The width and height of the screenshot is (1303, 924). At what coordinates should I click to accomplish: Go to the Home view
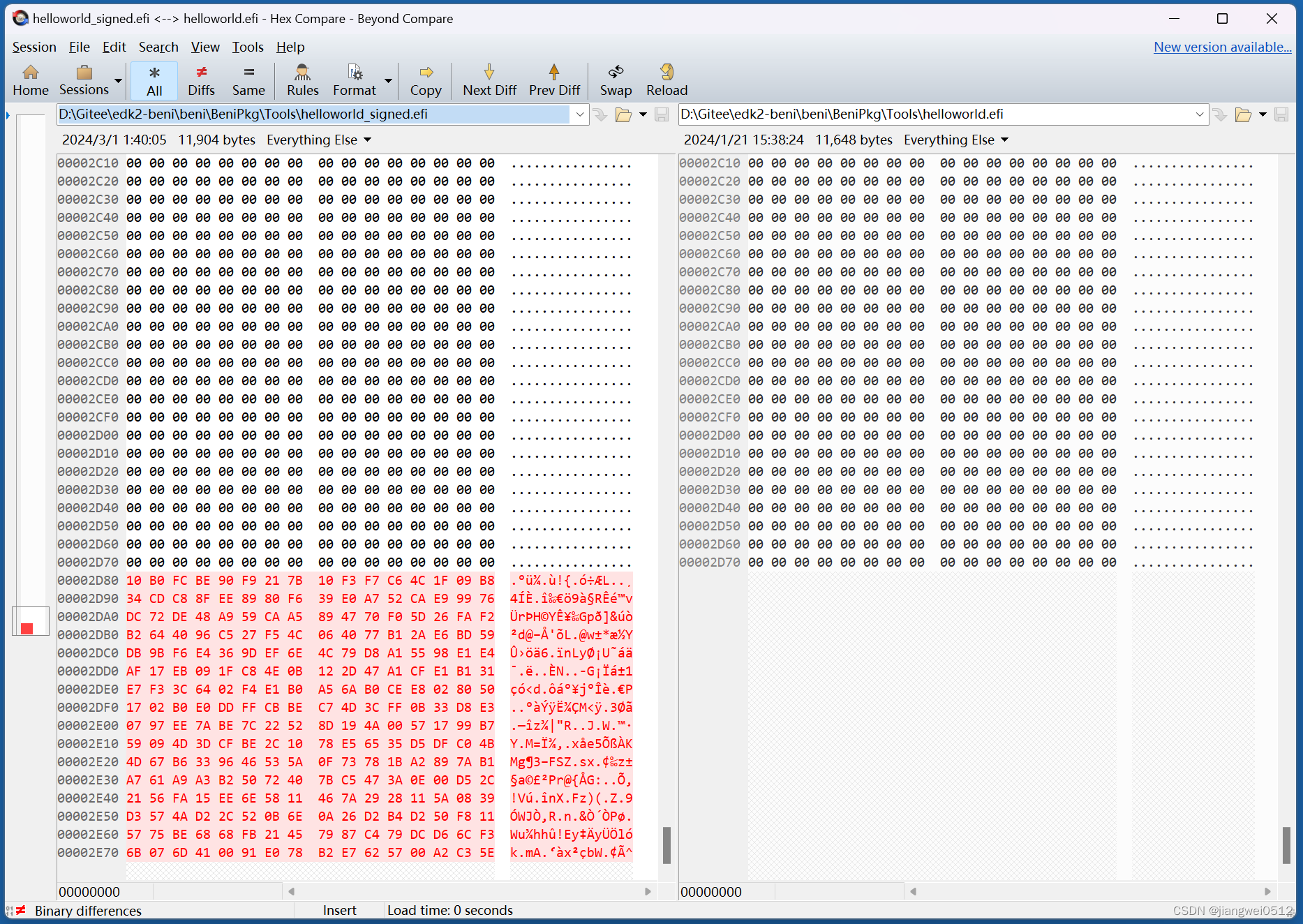pyautogui.click(x=31, y=80)
